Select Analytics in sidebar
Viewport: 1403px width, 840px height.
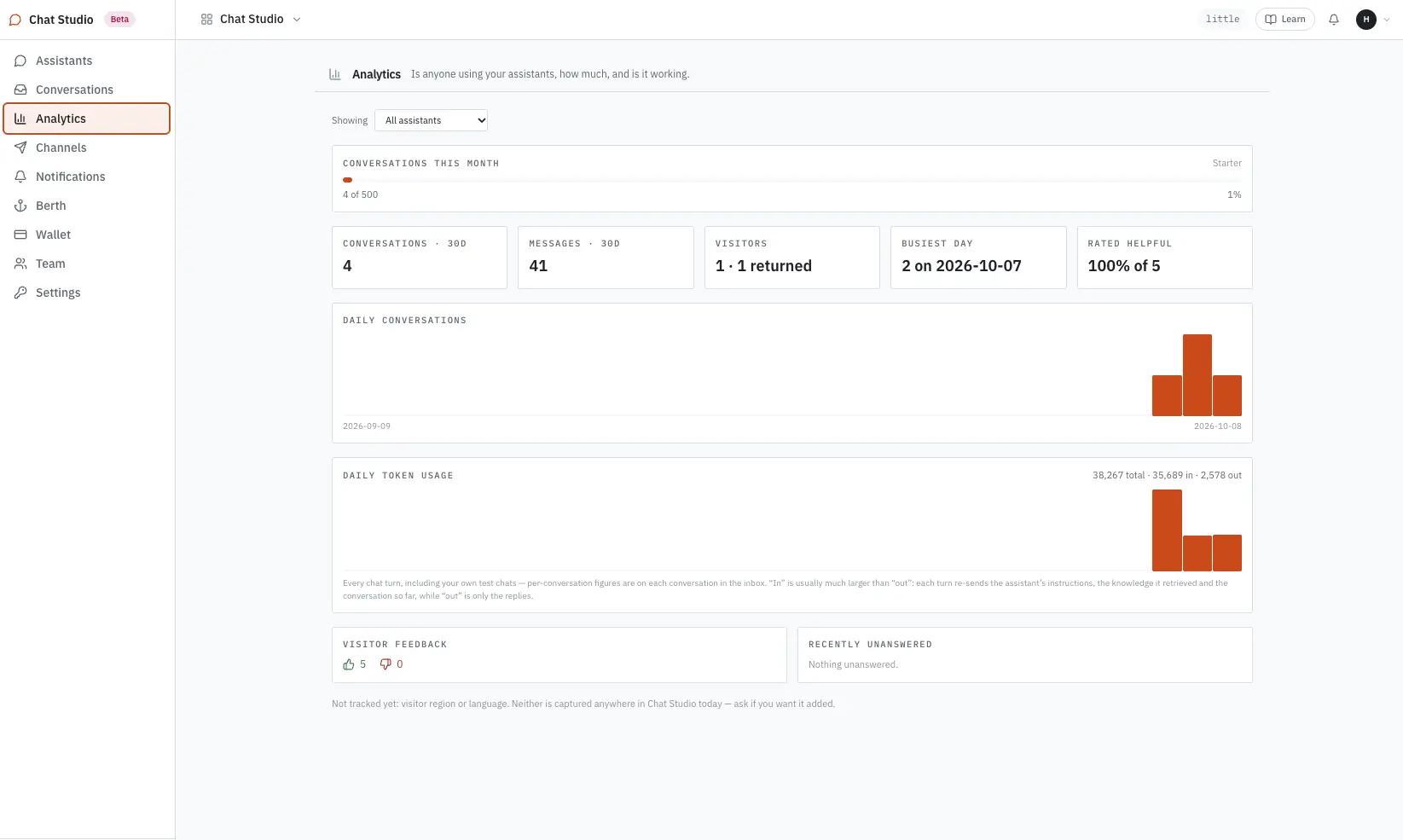87,119
